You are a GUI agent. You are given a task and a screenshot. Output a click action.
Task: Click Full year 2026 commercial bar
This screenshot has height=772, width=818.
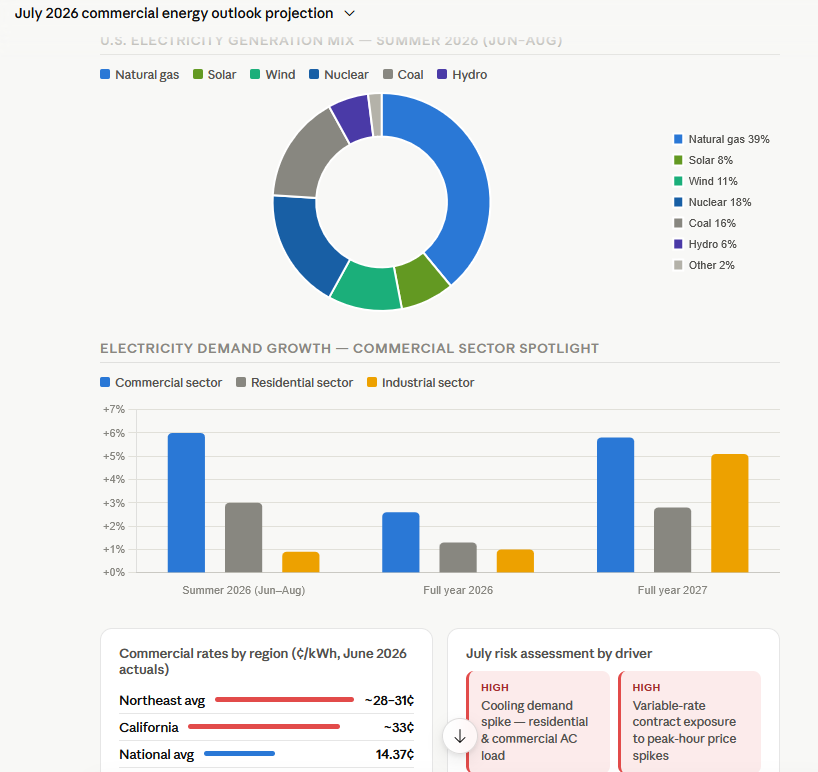point(401,542)
